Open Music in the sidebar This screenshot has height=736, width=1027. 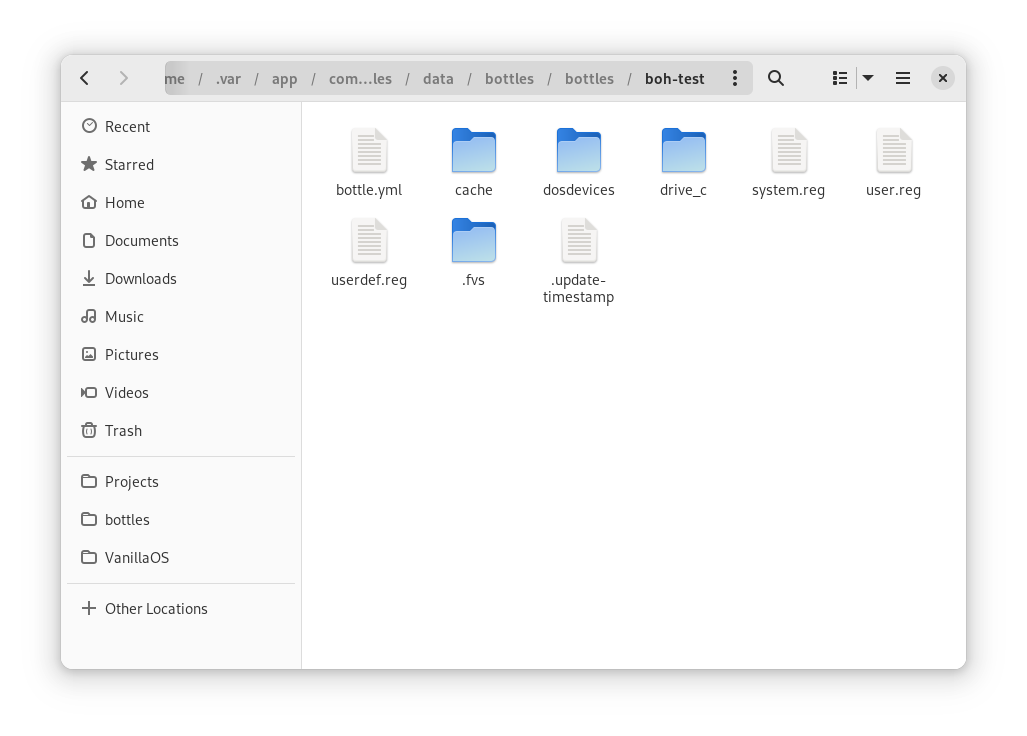tap(181, 316)
